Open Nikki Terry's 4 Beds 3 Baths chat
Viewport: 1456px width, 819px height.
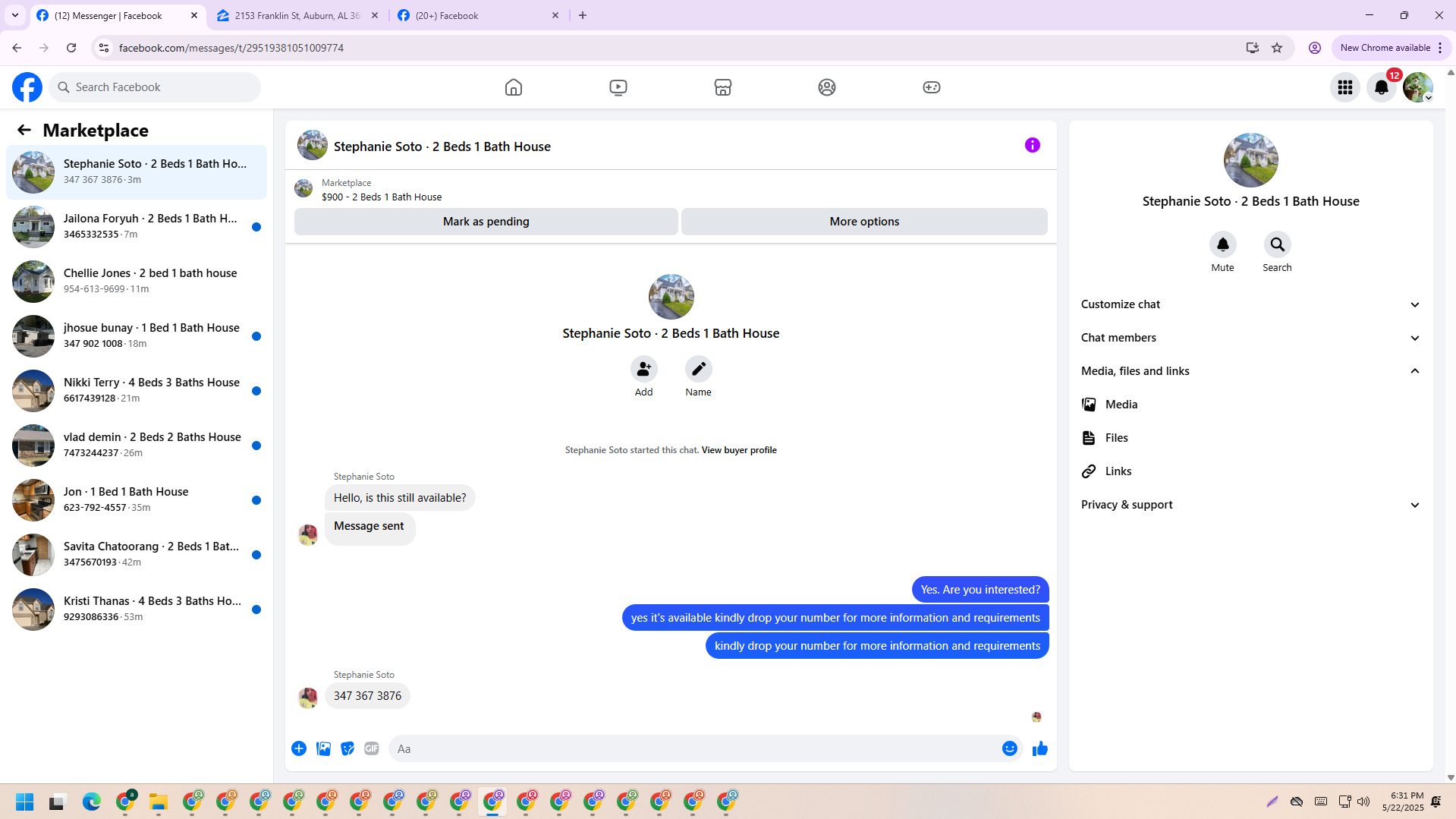tap(137, 391)
